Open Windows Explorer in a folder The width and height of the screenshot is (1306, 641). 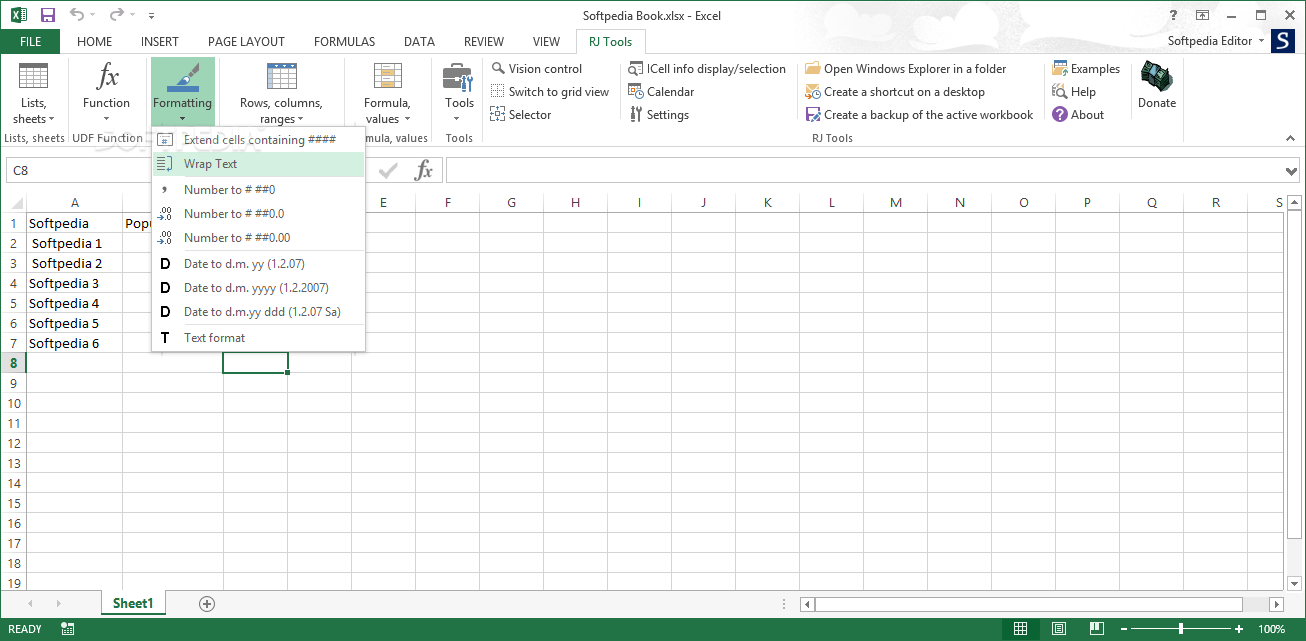(906, 69)
